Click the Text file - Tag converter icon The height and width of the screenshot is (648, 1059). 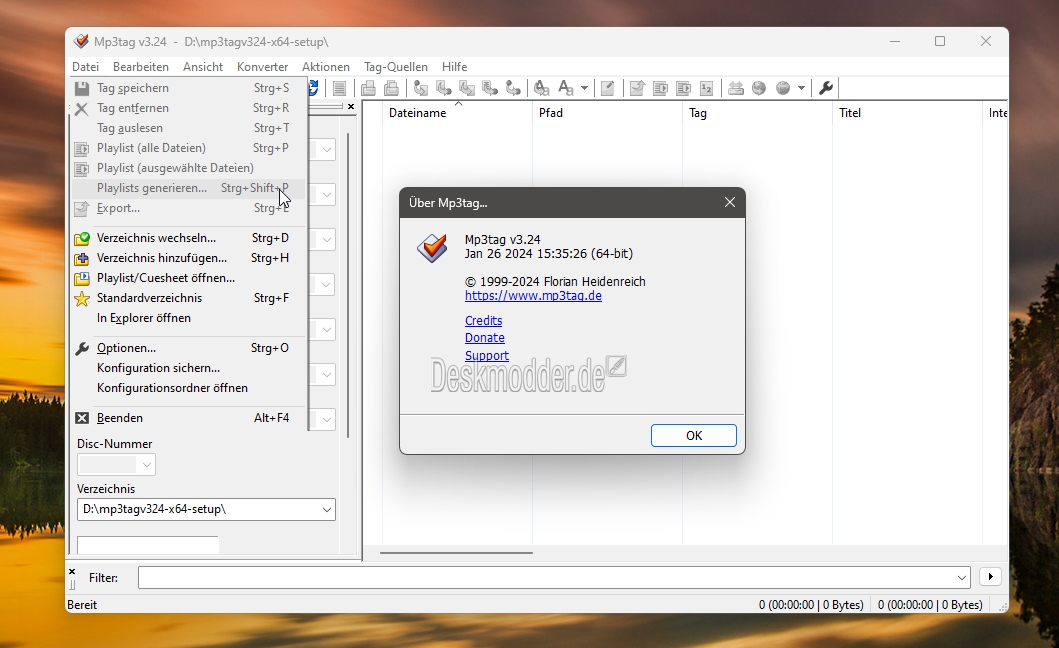(490, 88)
